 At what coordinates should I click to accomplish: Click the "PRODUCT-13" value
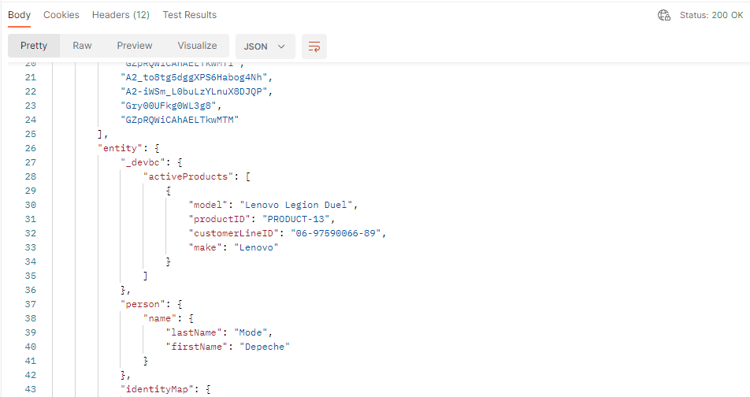(296, 219)
